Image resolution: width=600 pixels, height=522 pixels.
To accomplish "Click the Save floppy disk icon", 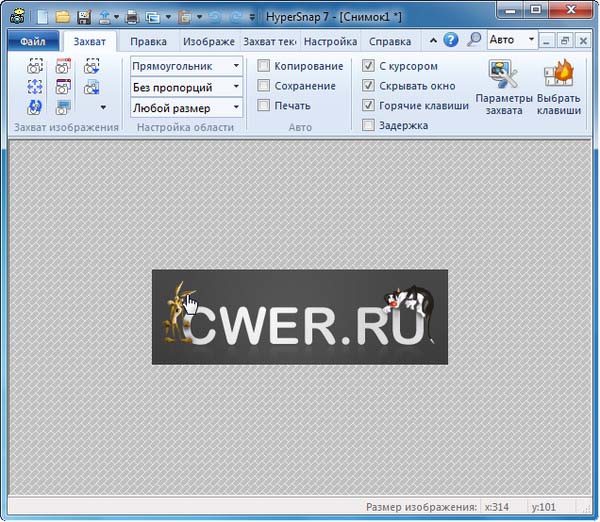I will (82, 16).
